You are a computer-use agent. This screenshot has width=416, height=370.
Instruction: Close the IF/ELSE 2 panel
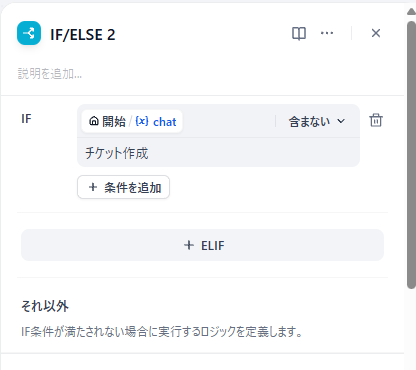(376, 33)
